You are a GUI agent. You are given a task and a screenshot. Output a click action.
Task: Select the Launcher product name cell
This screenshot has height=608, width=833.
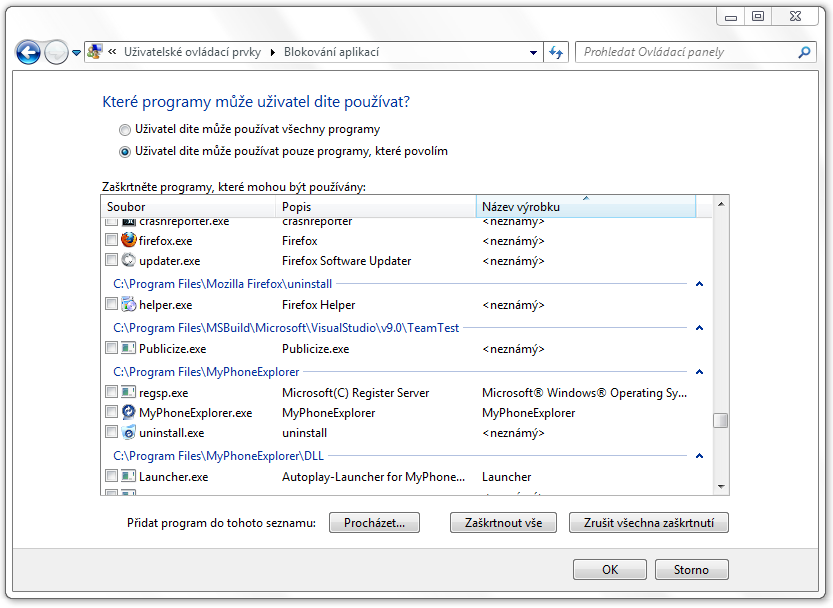pyautogui.click(x=506, y=477)
